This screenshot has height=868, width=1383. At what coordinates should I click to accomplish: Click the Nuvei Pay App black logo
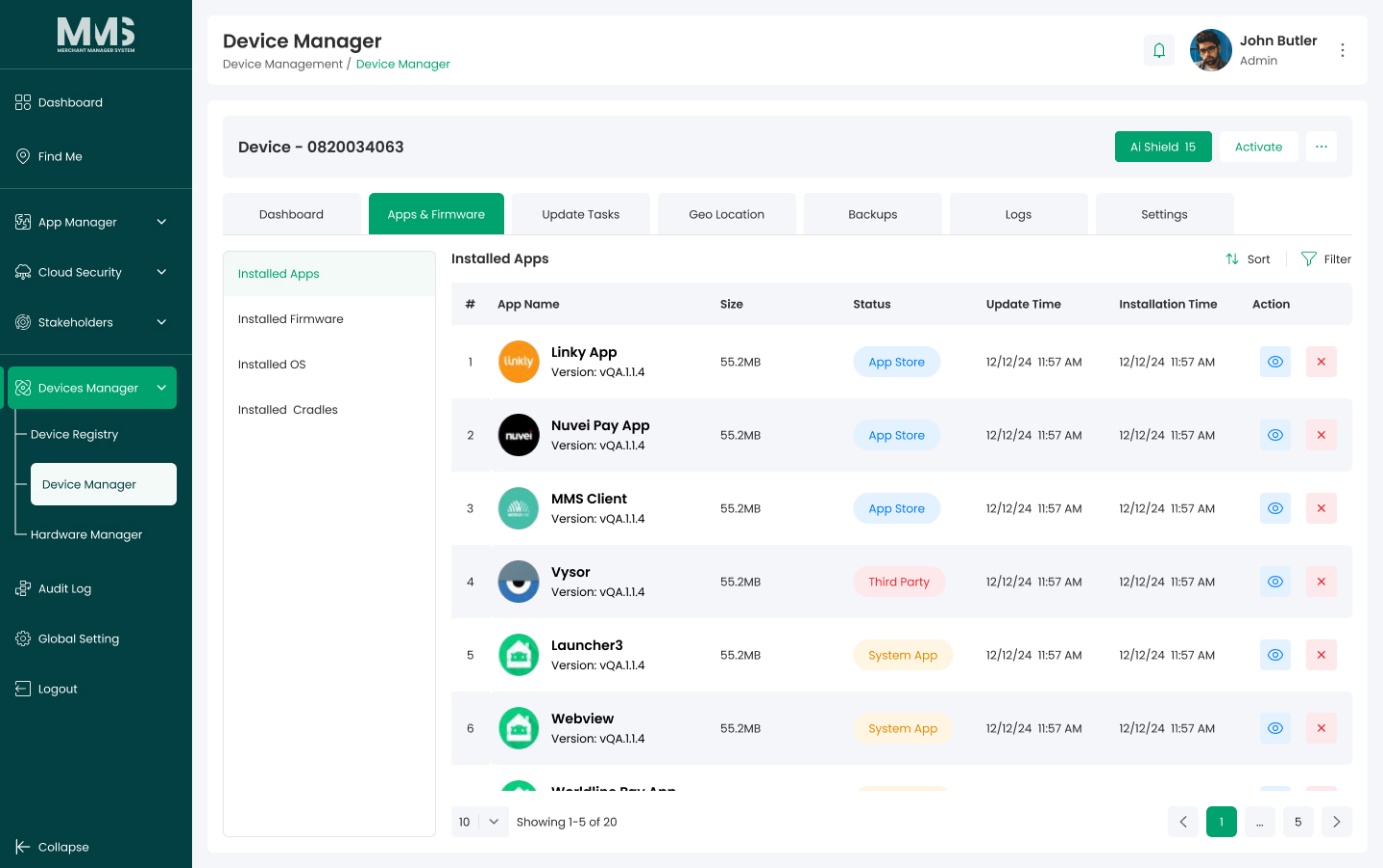tap(519, 435)
